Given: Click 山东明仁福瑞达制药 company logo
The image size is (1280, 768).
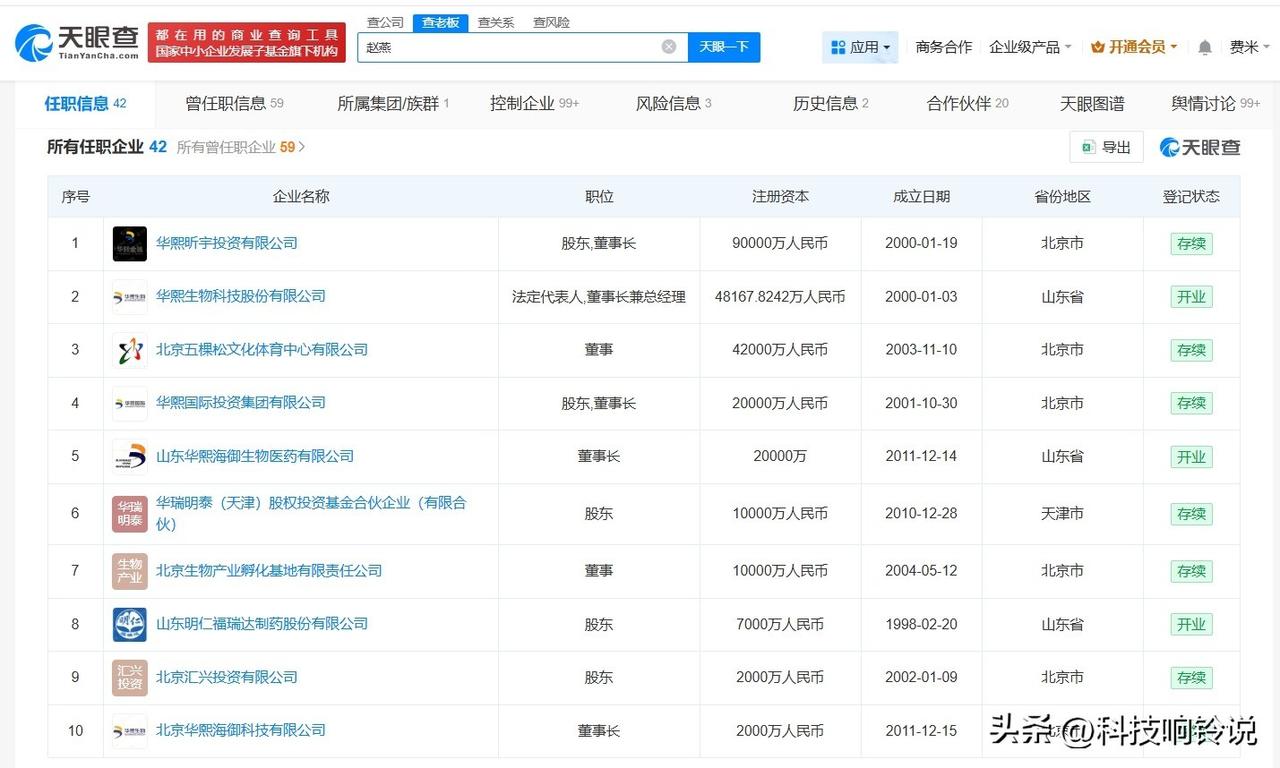Looking at the screenshot, I should pyautogui.click(x=130, y=624).
